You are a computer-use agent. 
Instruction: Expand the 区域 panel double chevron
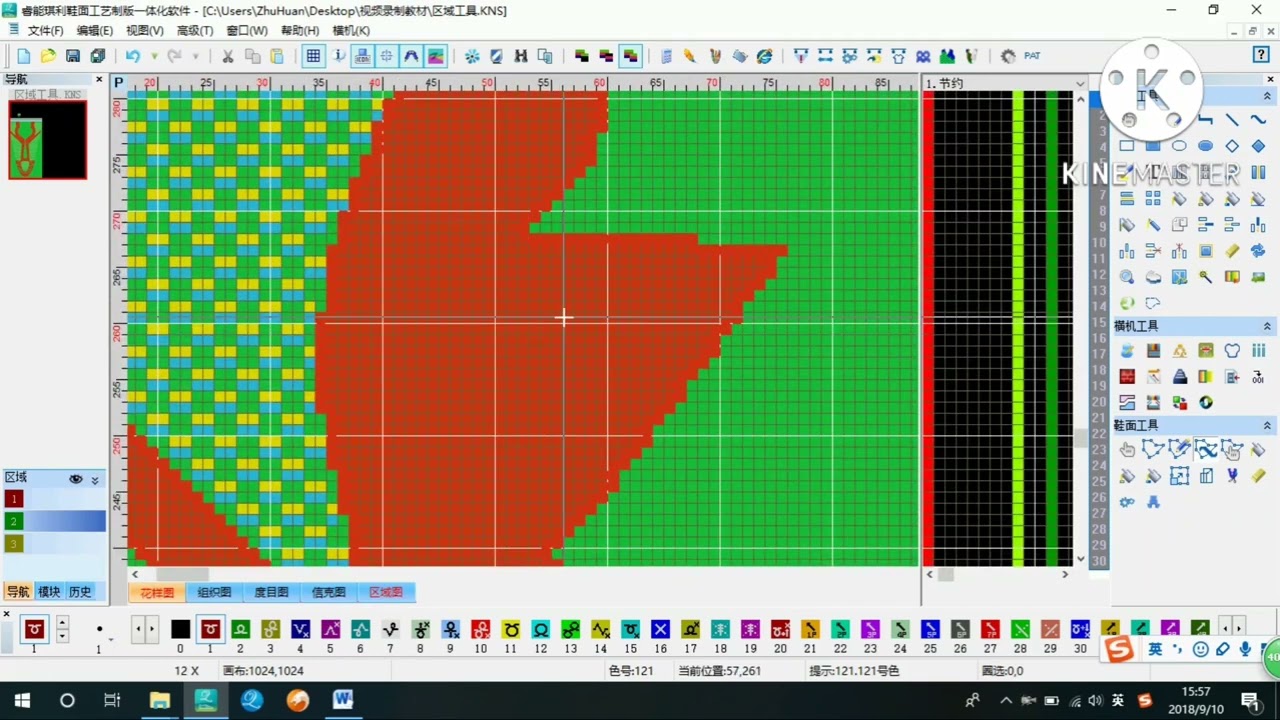(95, 480)
